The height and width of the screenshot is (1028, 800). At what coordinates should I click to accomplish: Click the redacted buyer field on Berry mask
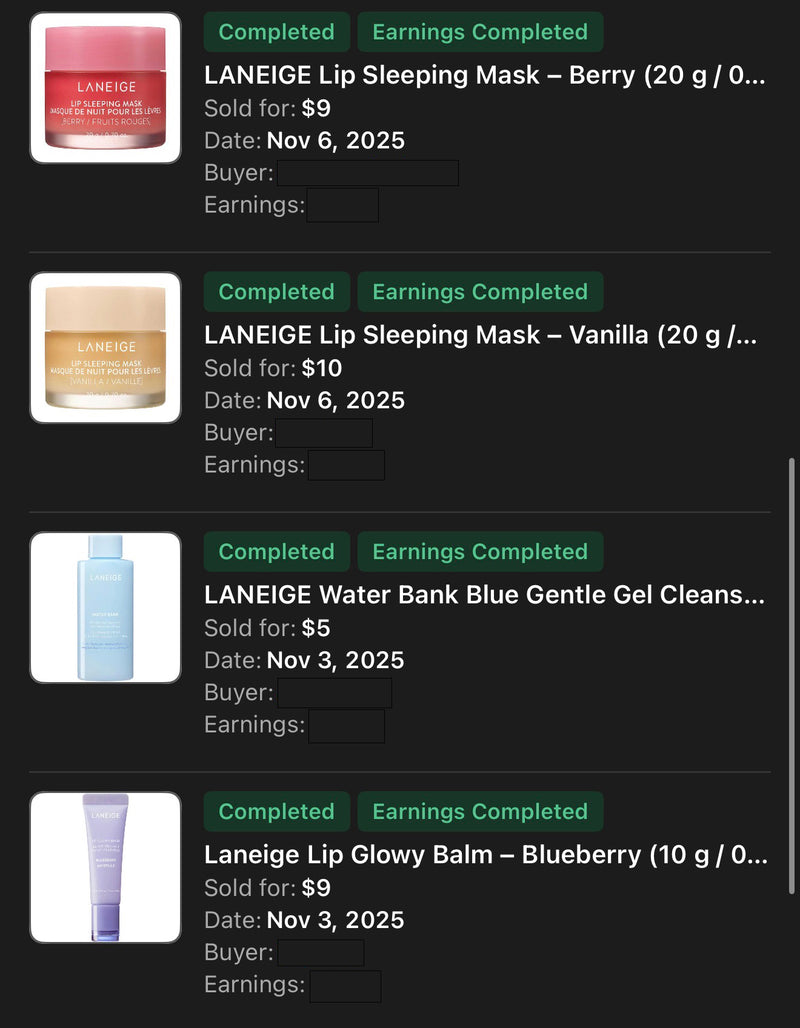click(x=367, y=173)
